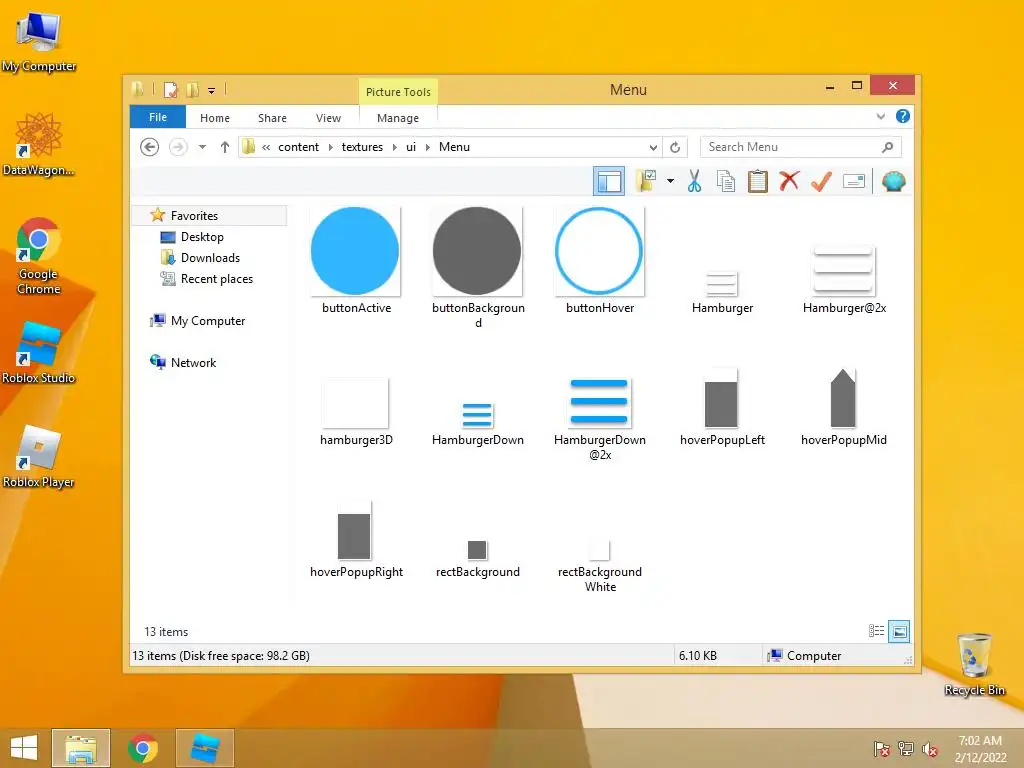Expand the arrow after ui breadcrumb

tap(428, 147)
